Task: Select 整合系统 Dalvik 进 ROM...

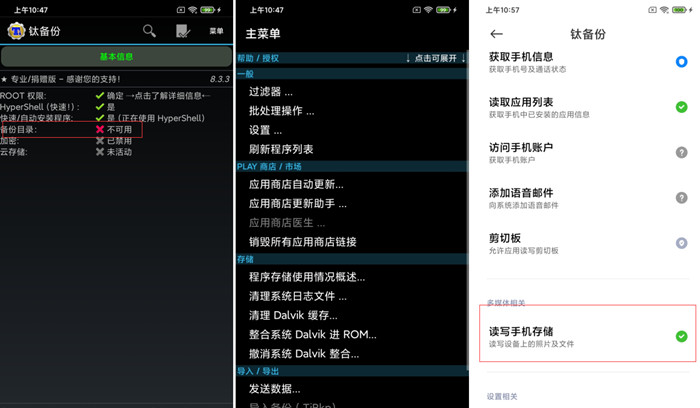Action: pos(352,334)
